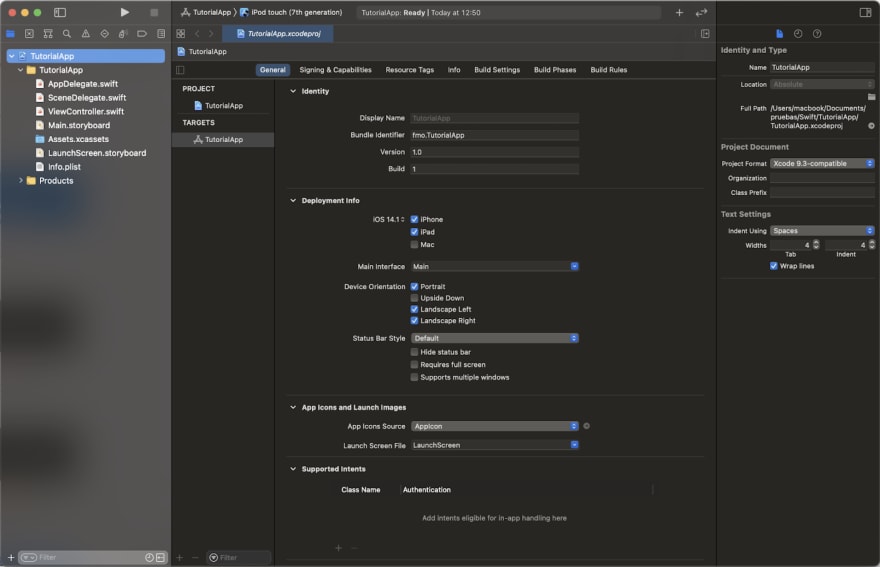The width and height of the screenshot is (880, 567).
Task: Select Main.storyboard file
Action: (x=79, y=125)
